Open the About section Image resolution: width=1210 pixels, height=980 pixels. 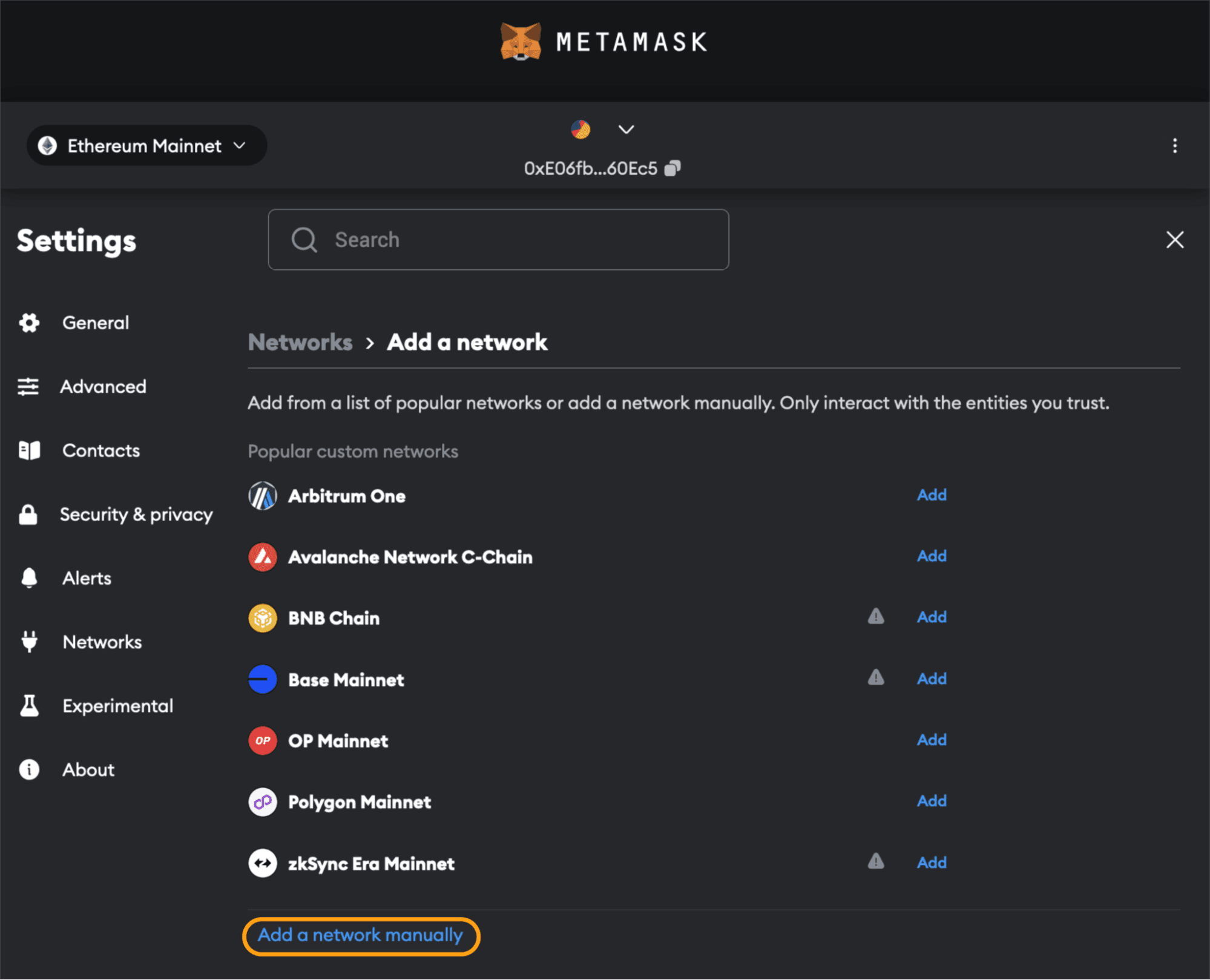pos(88,769)
